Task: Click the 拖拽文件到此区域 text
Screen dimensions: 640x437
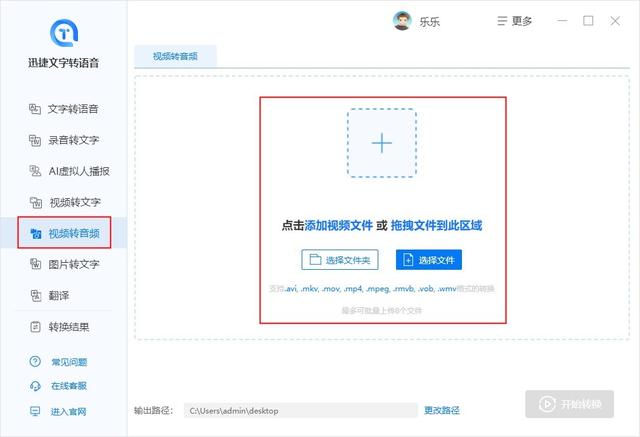Action: [436, 225]
